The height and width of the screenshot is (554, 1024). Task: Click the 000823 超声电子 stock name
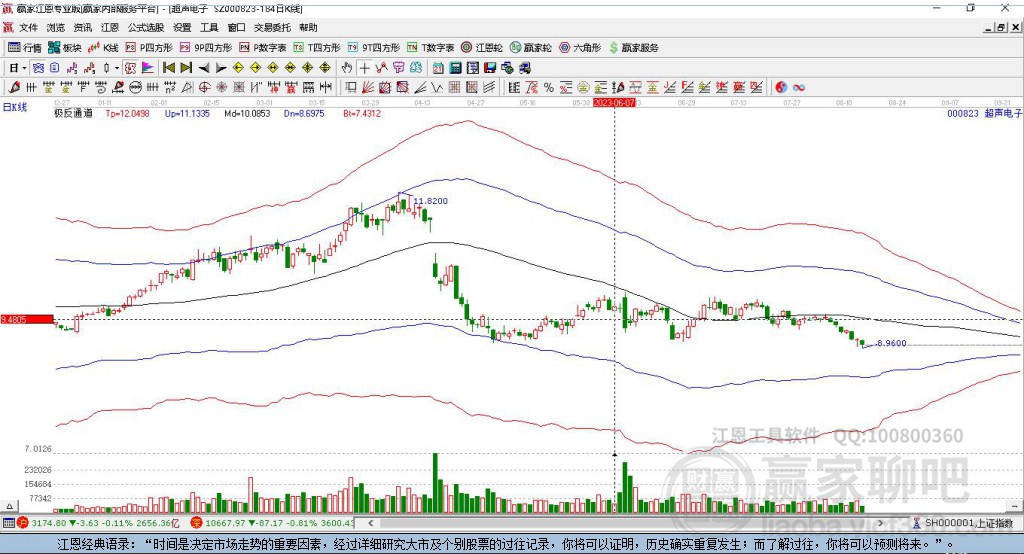(x=985, y=113)
